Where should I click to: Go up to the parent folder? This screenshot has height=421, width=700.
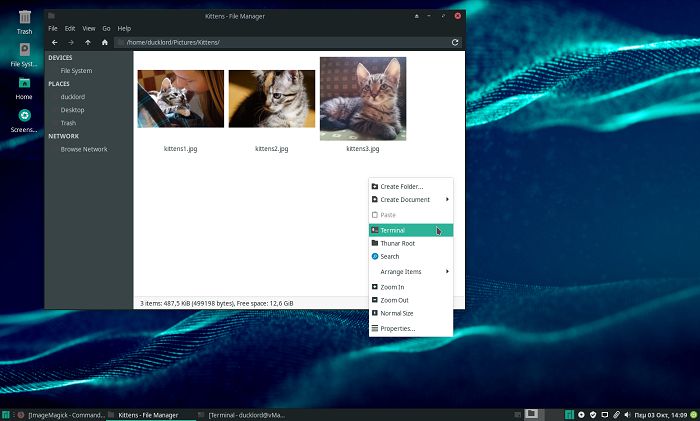pos(88,43)
